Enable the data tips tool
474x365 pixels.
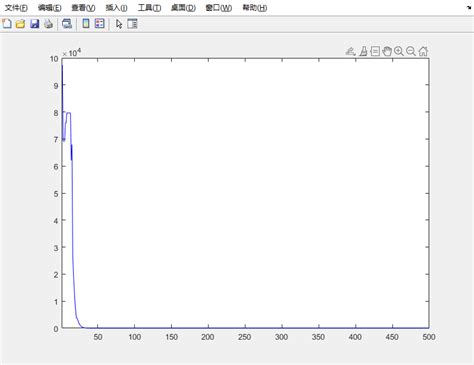click(375, 51)
